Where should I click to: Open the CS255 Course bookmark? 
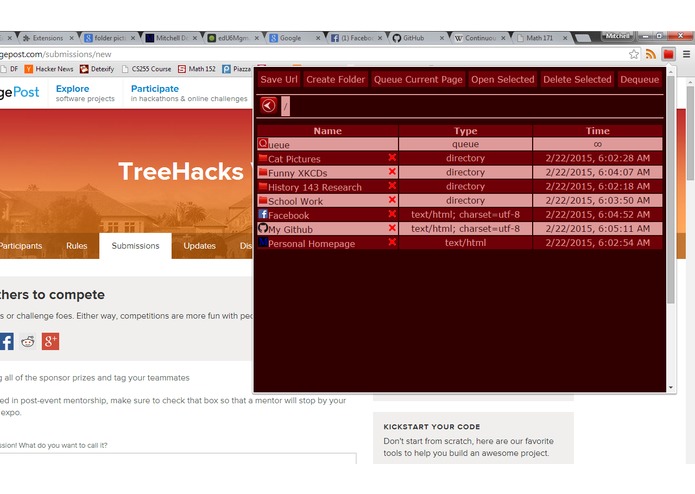pos(146,69)
